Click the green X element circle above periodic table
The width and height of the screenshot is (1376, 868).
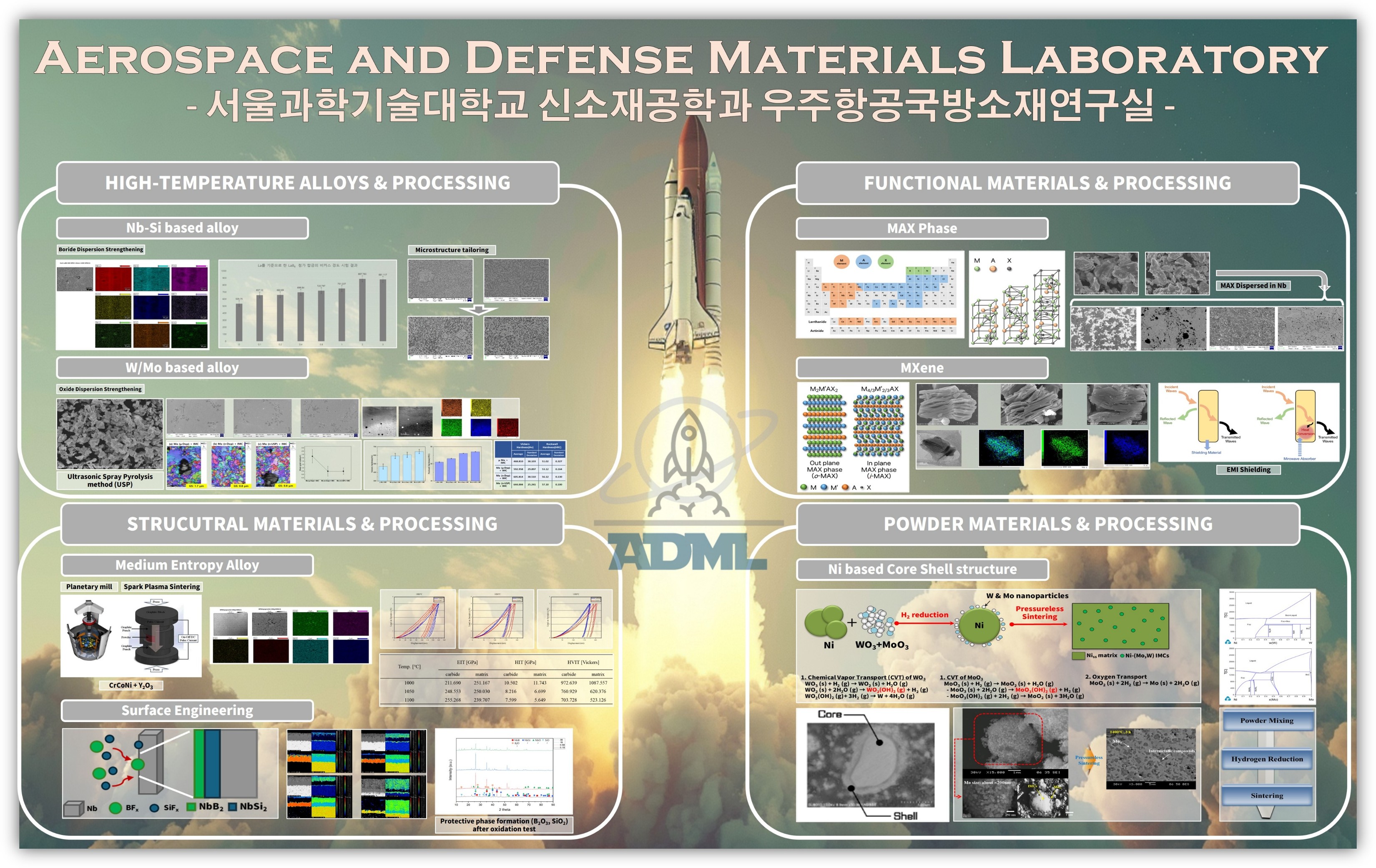[x=886, y=262]
